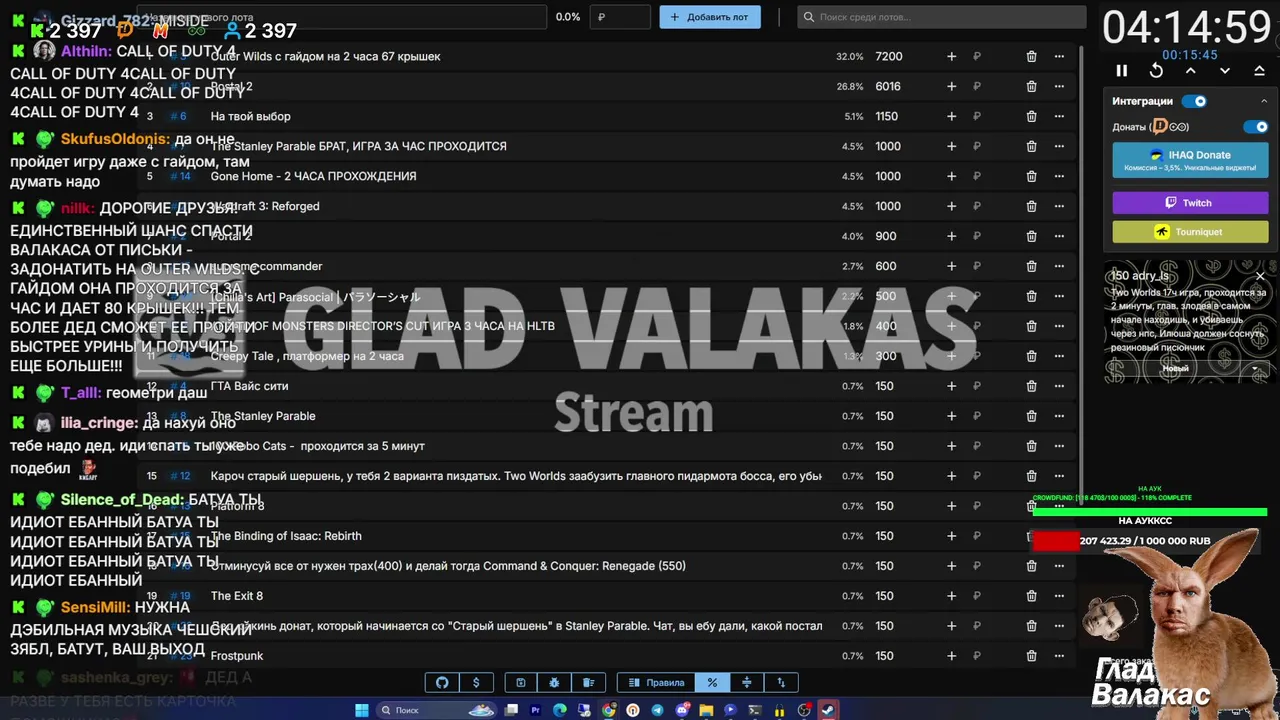Open Windows Start menu
Screen dimensions: 1280x720
[362, 710]
